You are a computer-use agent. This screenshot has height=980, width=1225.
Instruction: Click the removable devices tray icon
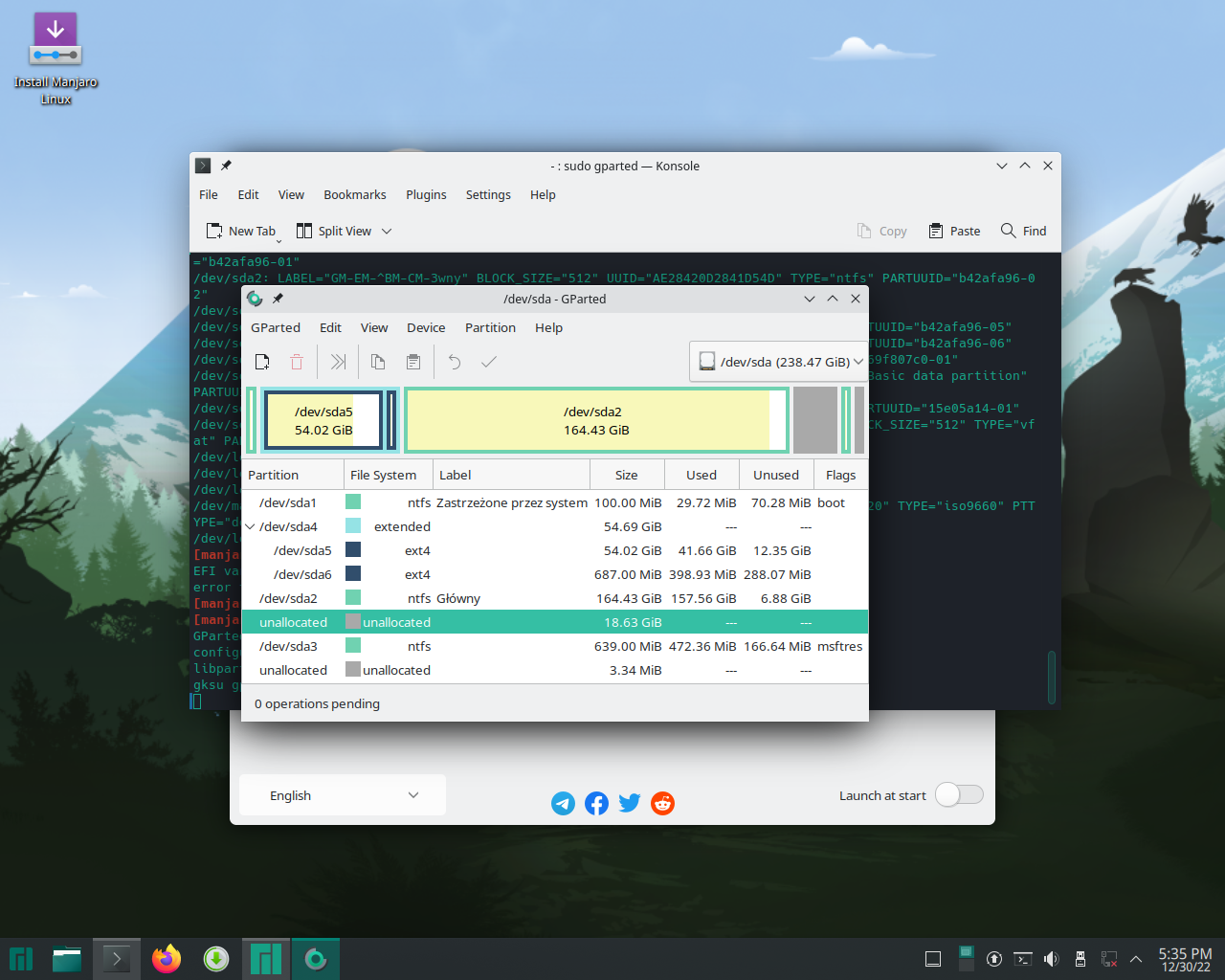coord(1080,959)
